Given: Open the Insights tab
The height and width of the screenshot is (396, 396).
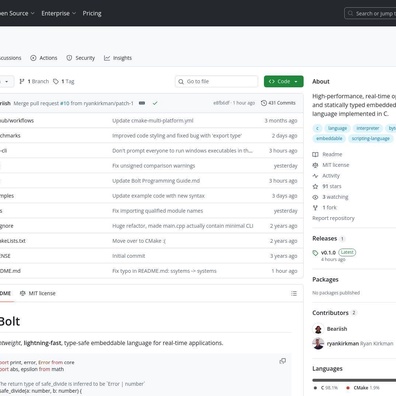Looking at the screenshot, I should pyautogui.click(x=118, y=58).
